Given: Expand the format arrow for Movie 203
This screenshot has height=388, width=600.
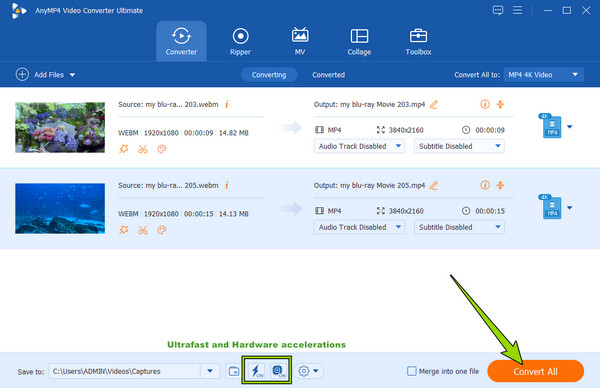Looking at the screenshot, I should pyautogui.click(x=569, y=127).
